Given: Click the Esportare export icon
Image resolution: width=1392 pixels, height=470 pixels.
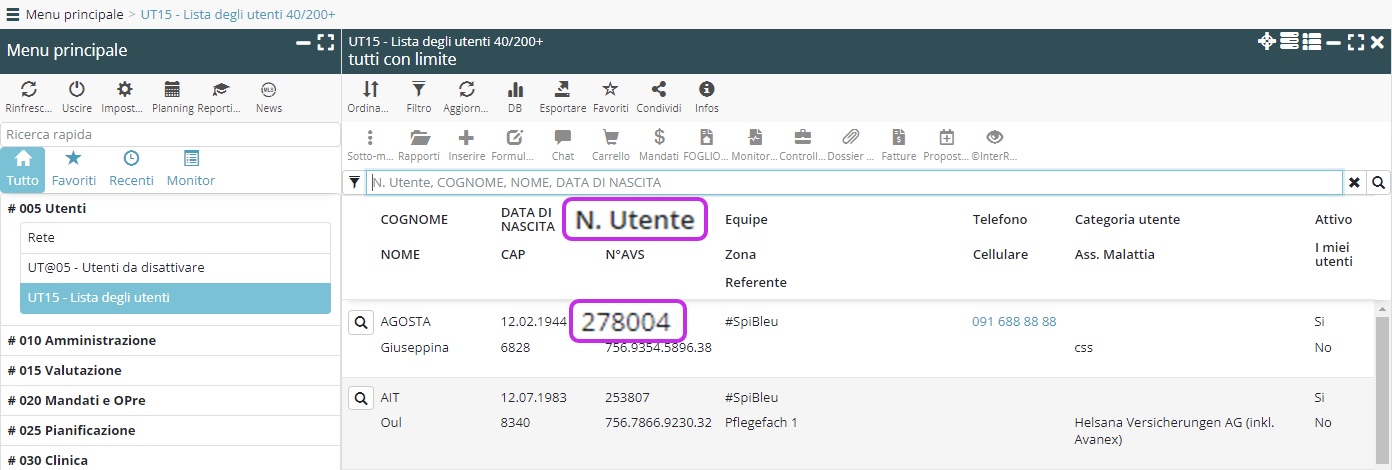Looking at the screenshot, I should click(x=562, y=90).
